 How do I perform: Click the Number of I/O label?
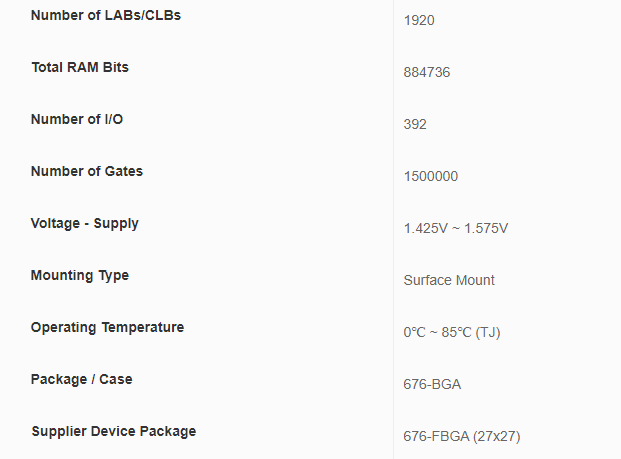coord(77,120)
